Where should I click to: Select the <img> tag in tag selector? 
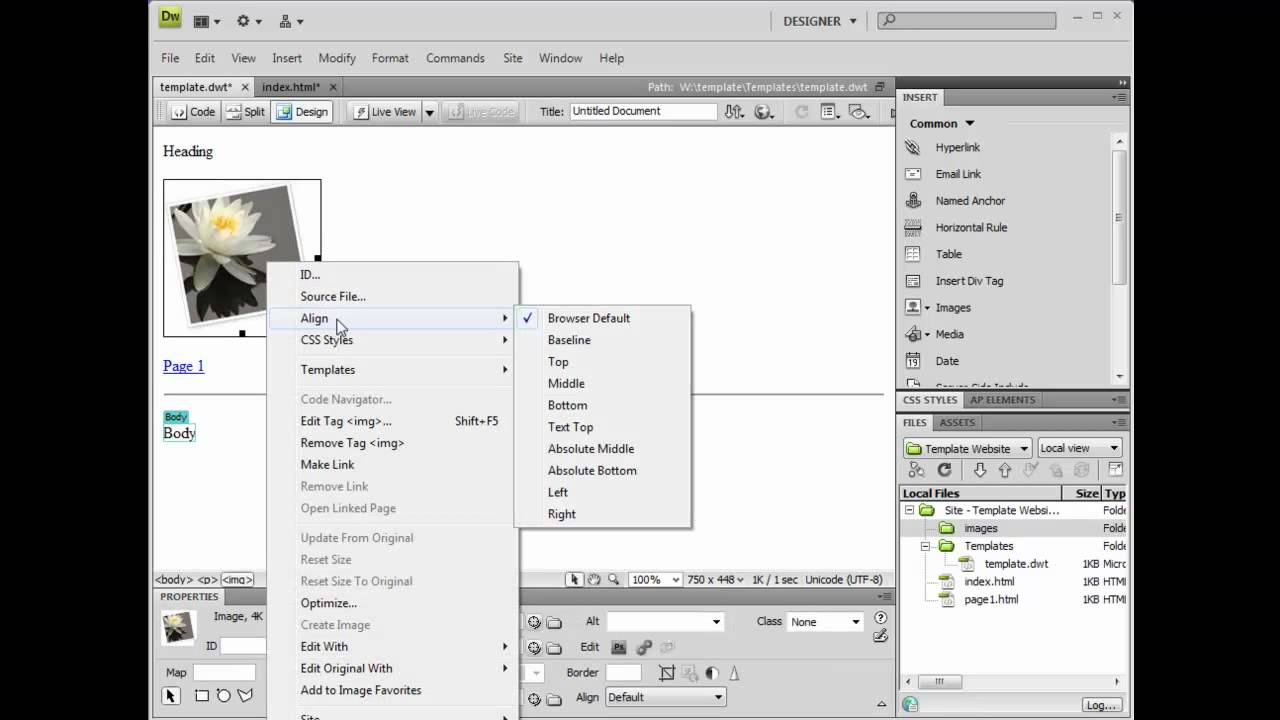click(237, 580)
